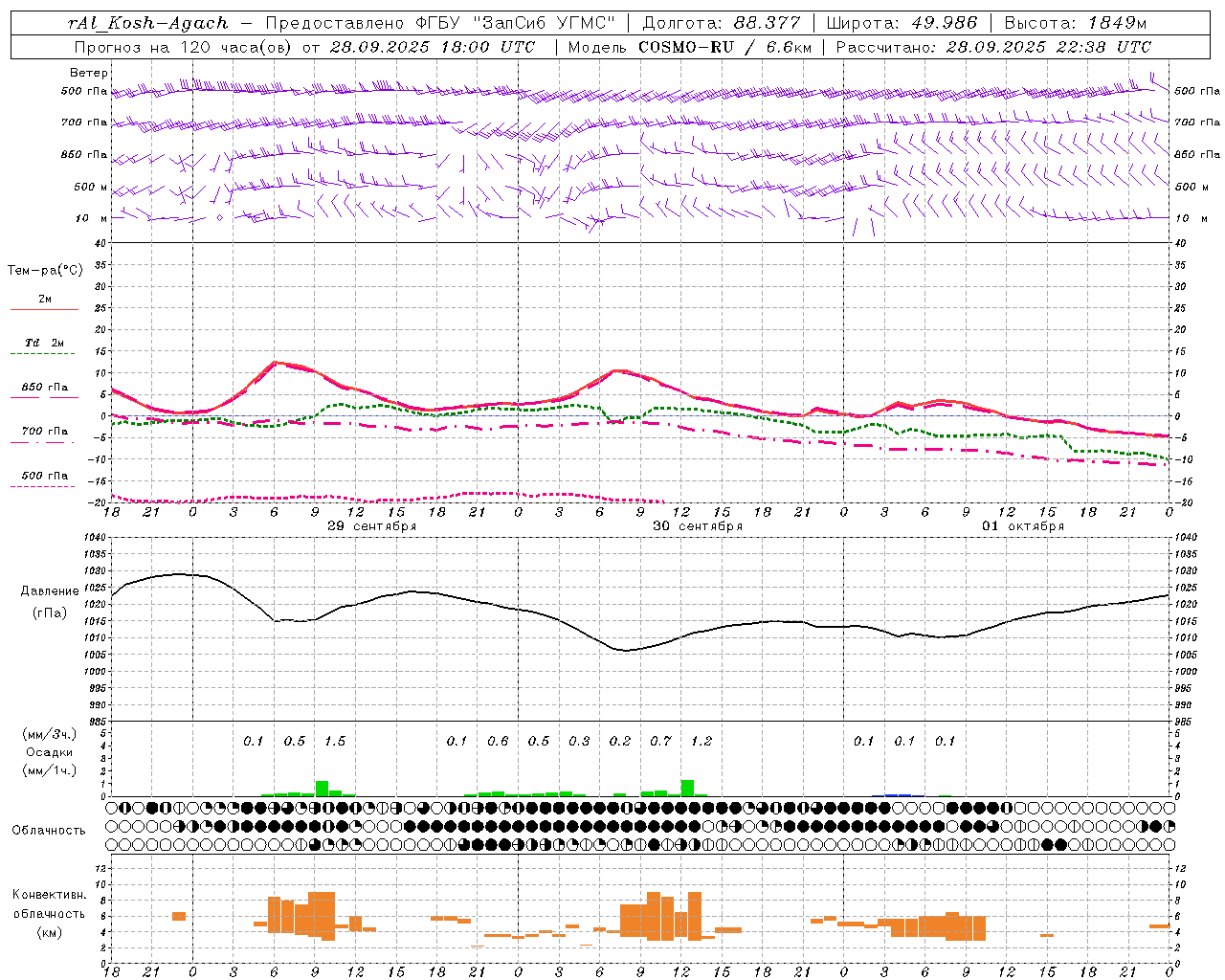The width and height of the screenshot is (1225, 980).
Task: Click the (мм/3ч.) precipitation unit label
Action: (50, 734)
